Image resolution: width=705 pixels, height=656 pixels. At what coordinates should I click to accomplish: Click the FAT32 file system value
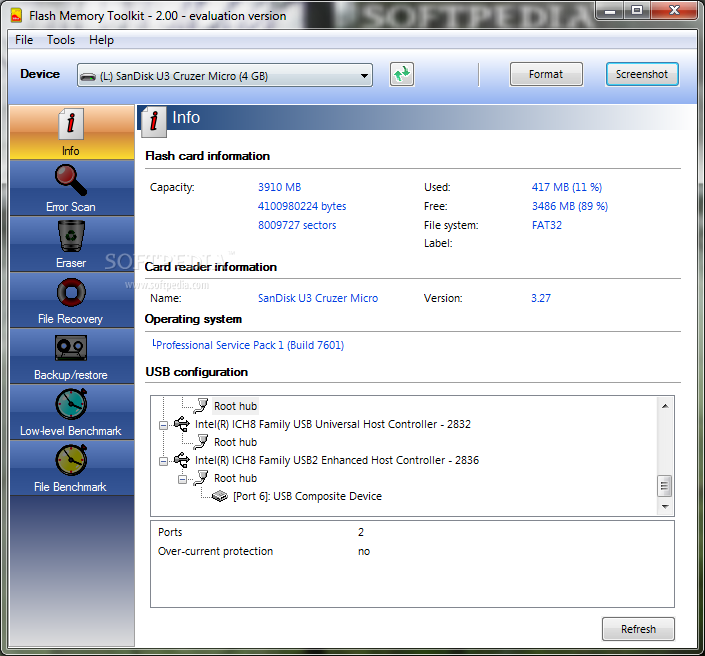(547, 225)
